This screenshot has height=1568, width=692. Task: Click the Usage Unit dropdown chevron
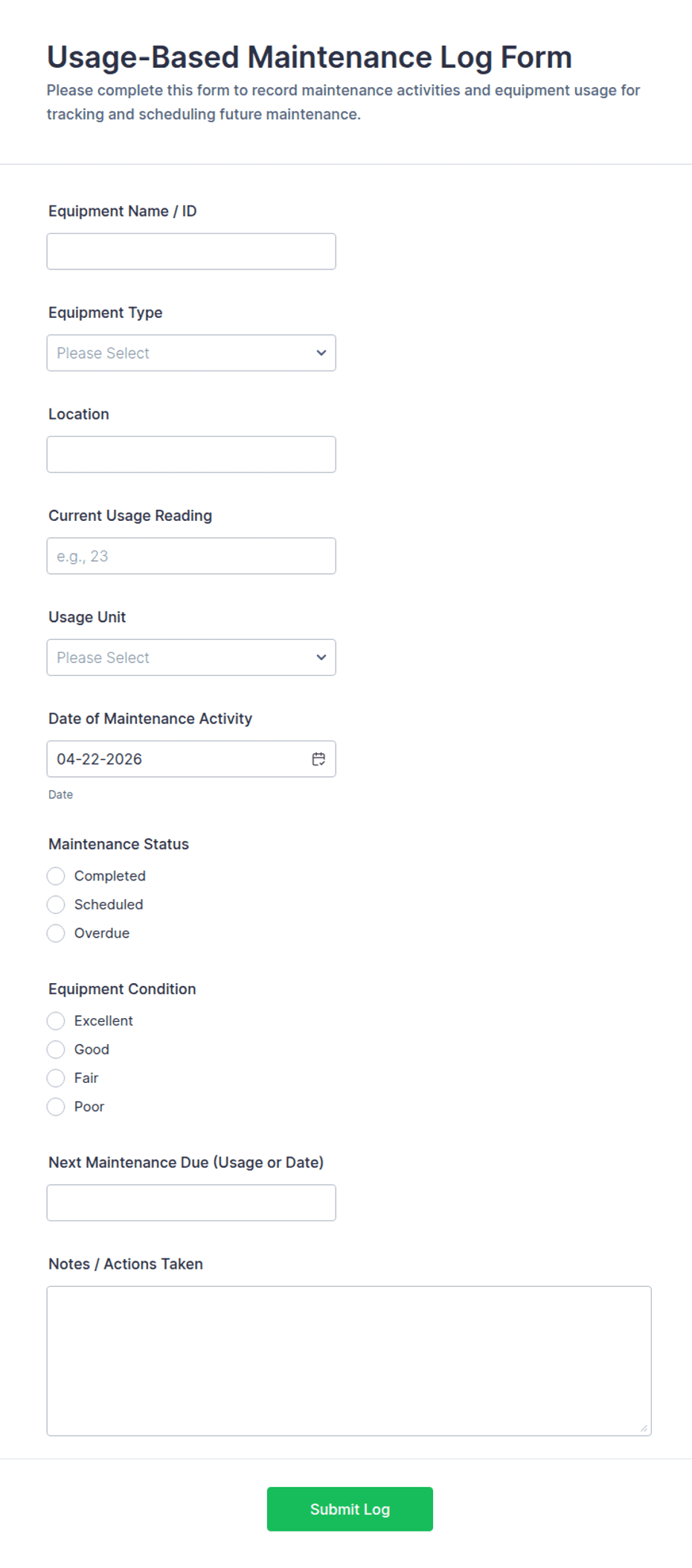[x=321, y=657]
